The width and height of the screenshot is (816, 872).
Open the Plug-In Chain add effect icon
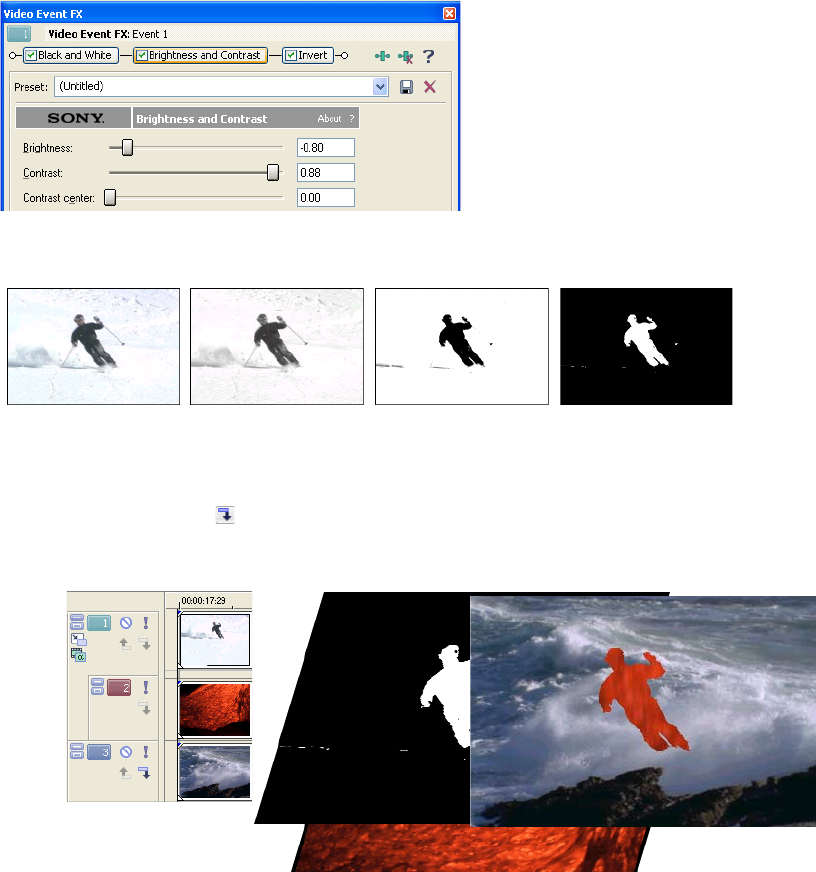(382, 56)
